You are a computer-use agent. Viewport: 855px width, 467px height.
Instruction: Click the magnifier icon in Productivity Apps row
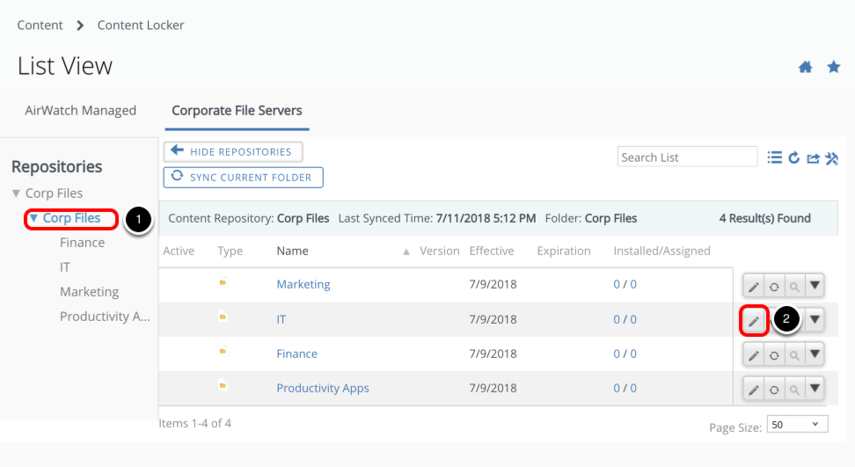coord(792,389)
